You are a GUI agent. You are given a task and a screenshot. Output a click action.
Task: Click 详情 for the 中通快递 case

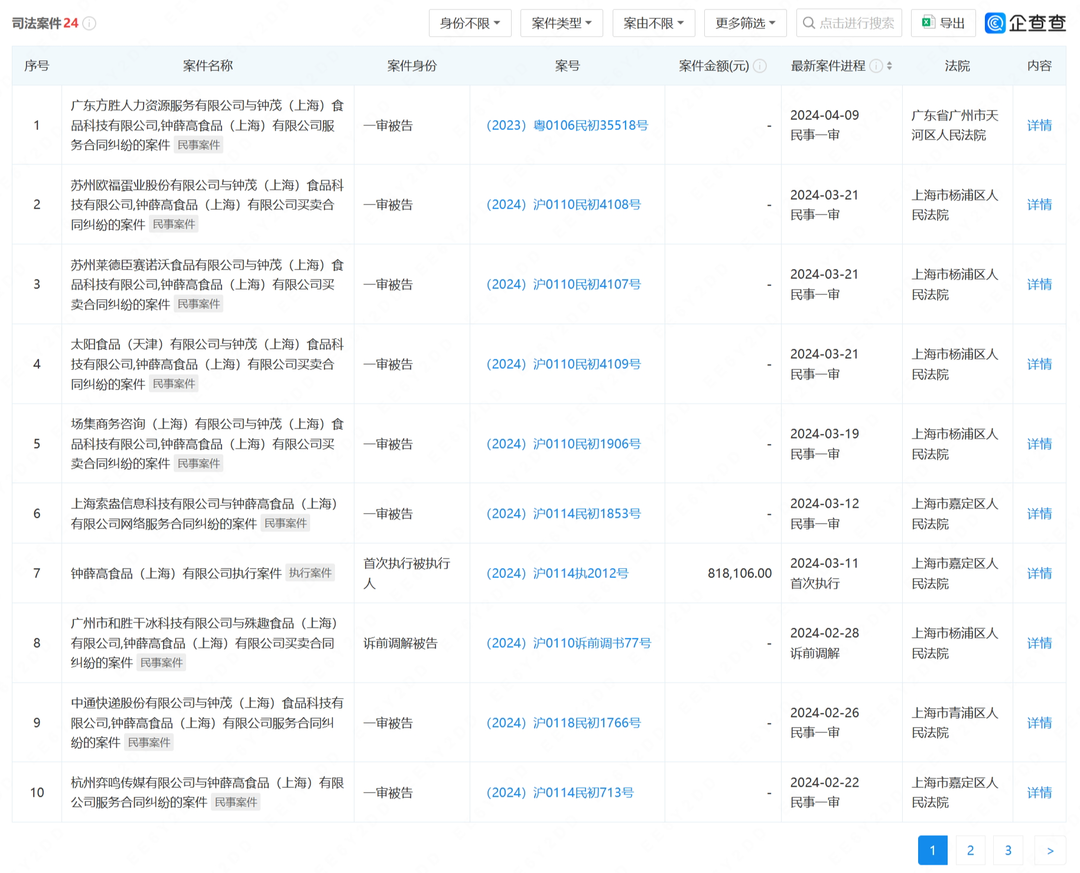[x=1039, y=722]
